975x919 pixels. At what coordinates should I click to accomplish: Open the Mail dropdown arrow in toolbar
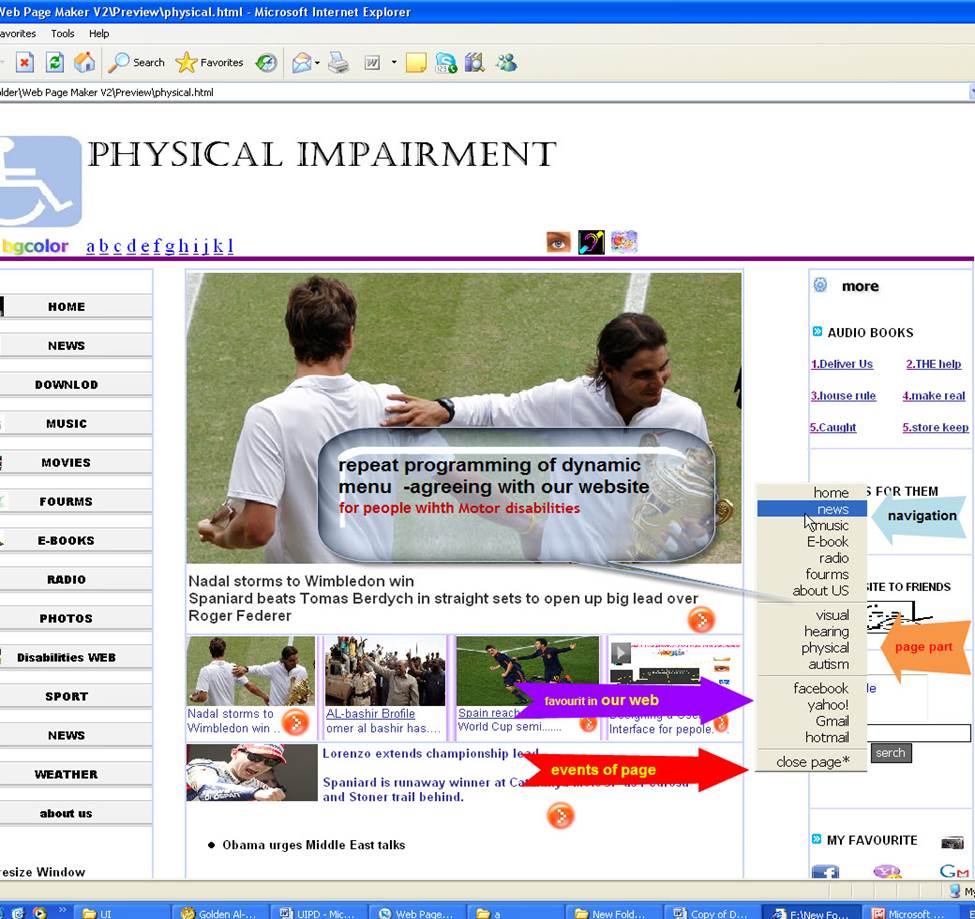[317, 63]
